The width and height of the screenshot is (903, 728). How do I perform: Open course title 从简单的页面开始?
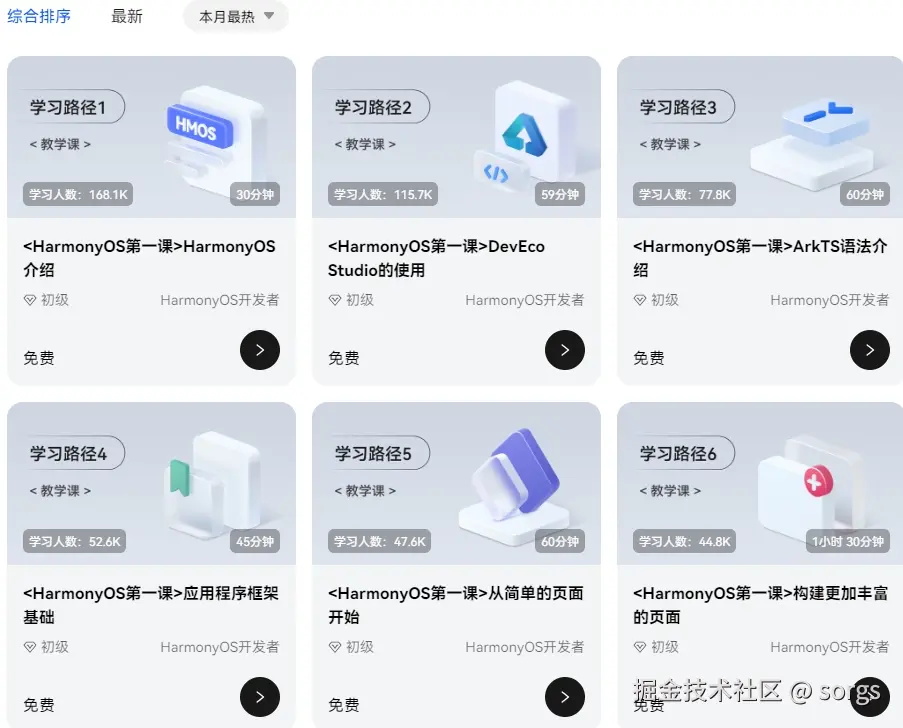point(456,605)
